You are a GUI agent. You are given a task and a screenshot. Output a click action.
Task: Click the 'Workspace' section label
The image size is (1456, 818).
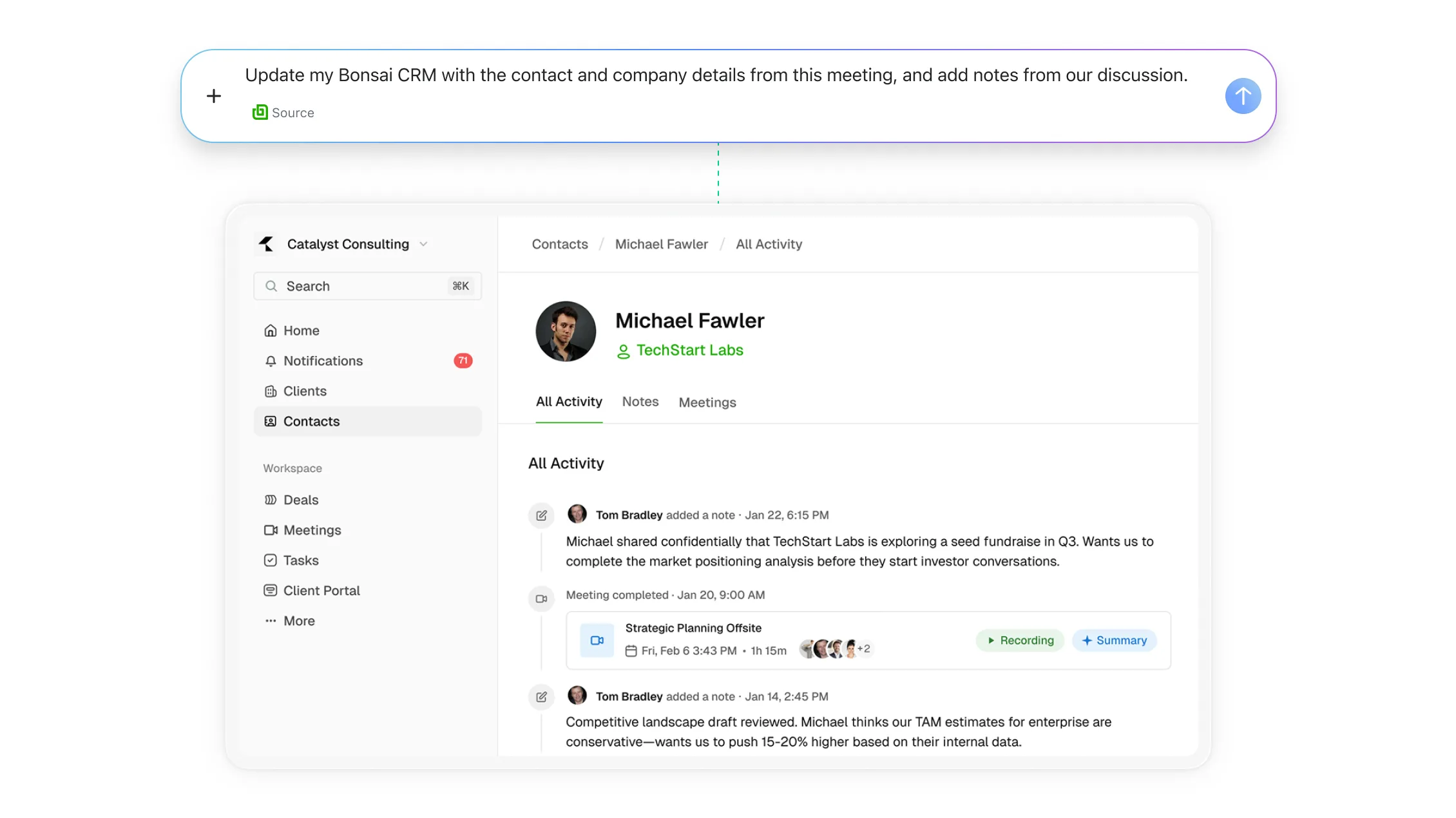[x=292, y=468]
